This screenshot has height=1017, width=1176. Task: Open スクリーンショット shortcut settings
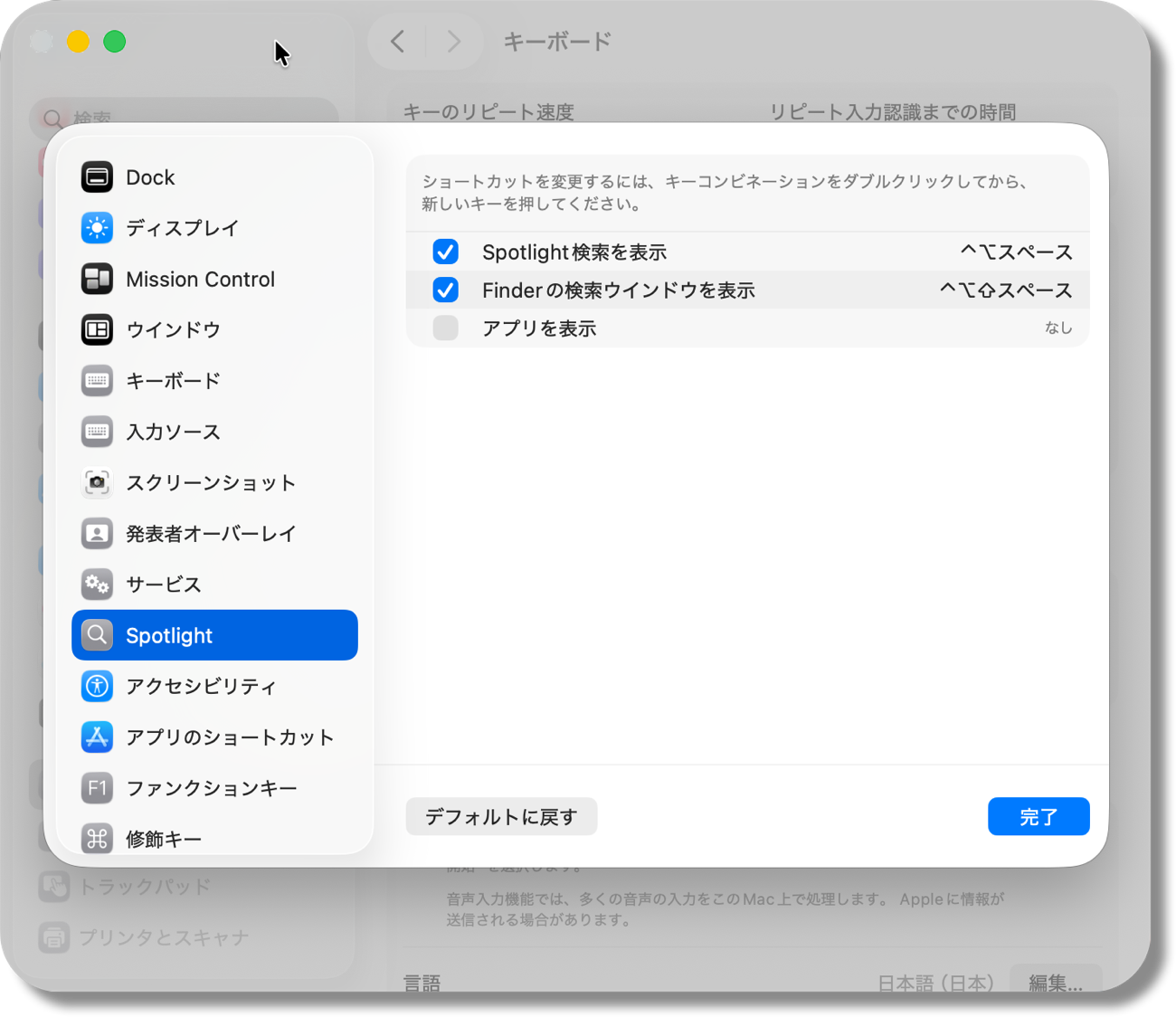coord(97,483)
